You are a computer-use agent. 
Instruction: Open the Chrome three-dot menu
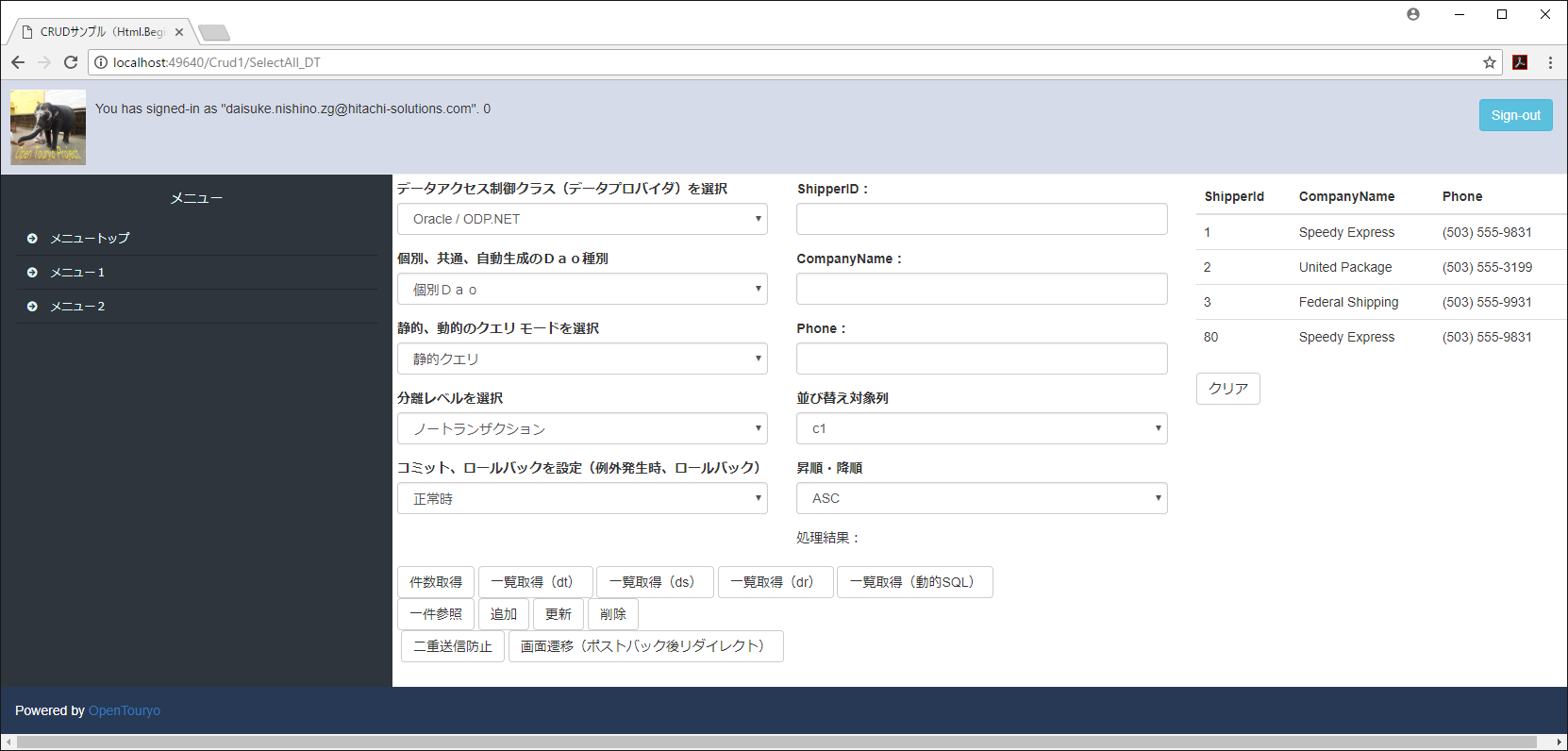[1550, 62]
